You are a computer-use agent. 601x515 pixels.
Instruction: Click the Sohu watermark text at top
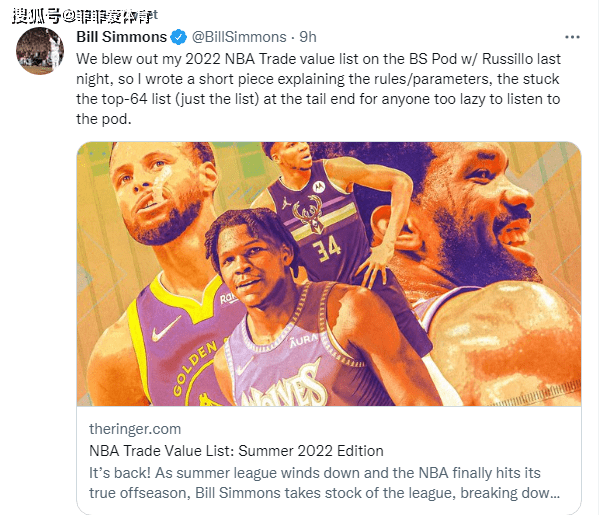coord(85,16)
